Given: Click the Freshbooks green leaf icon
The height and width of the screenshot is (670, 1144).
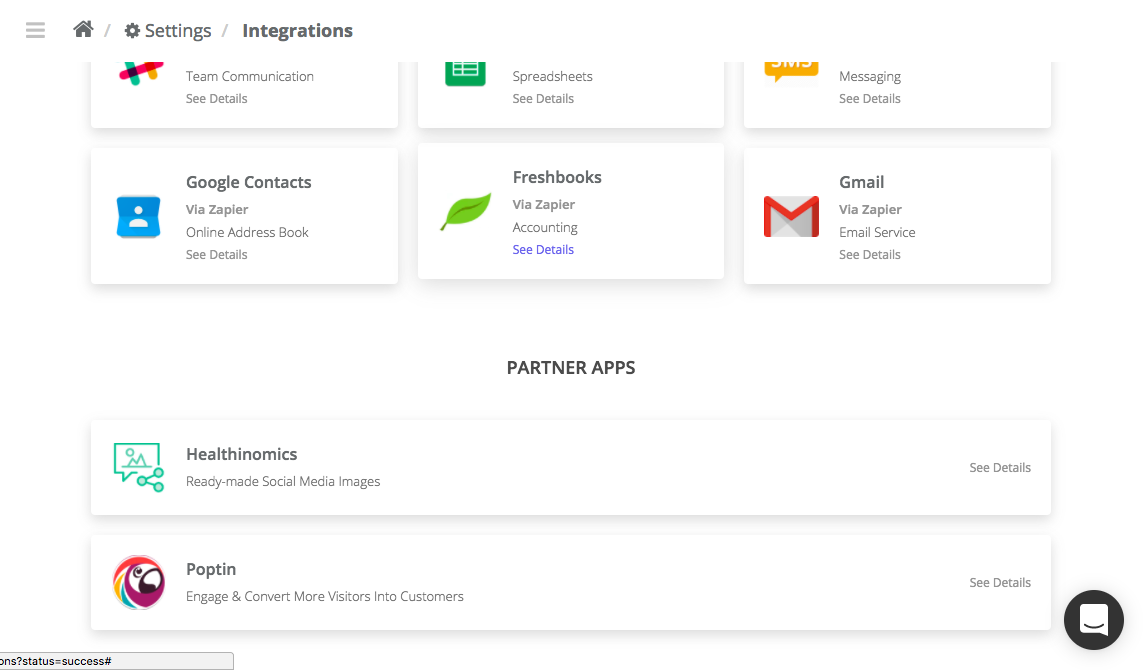Looking at the screenshot, I should [x=465, y=212].
